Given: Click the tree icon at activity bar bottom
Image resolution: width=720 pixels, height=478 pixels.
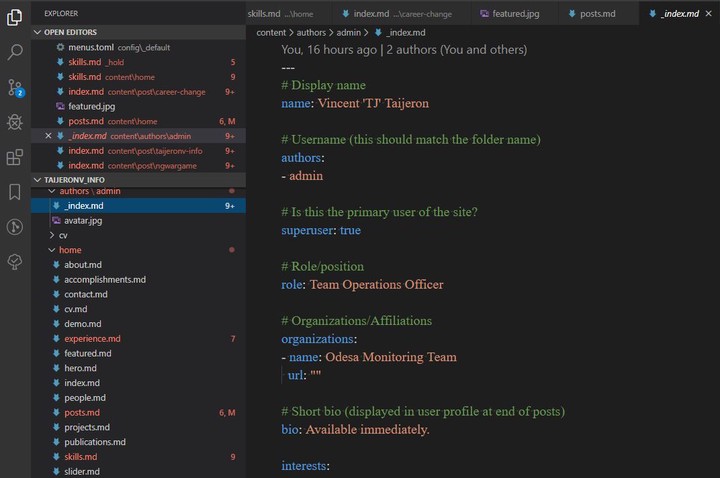Looking at the screenshot, I should 15,261.
